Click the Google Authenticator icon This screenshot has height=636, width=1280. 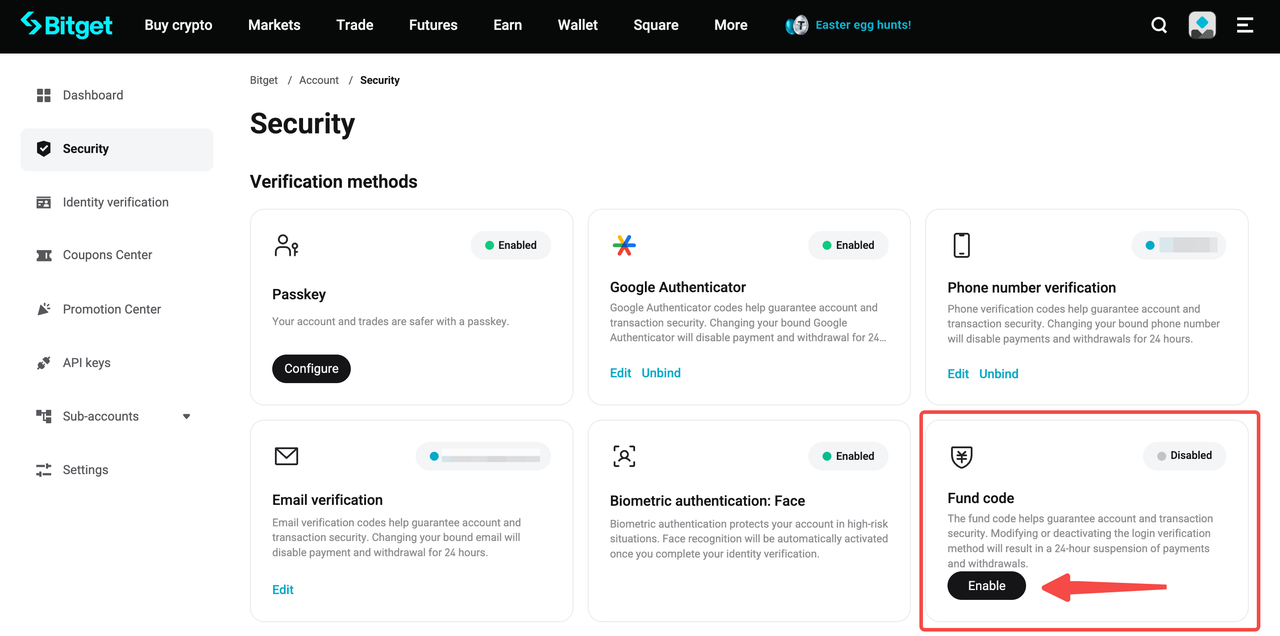coord(624,243)
